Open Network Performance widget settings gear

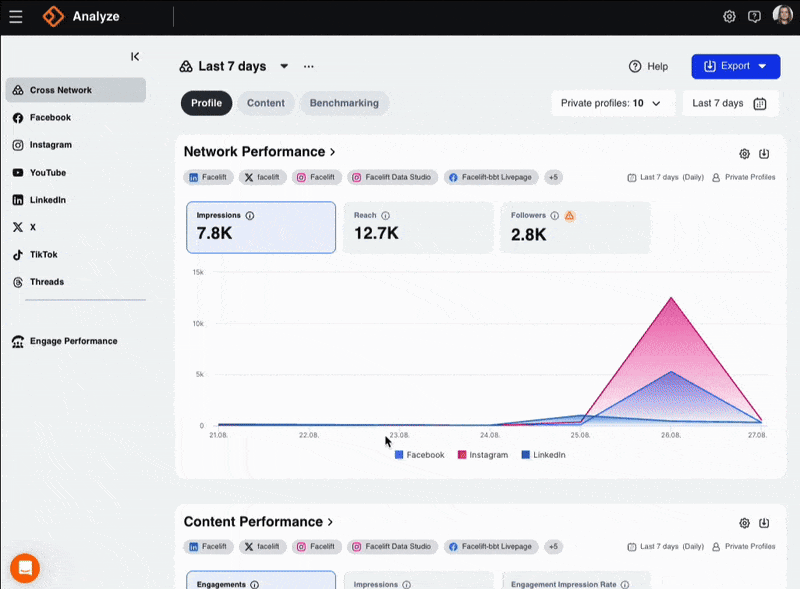coord(744,154)
